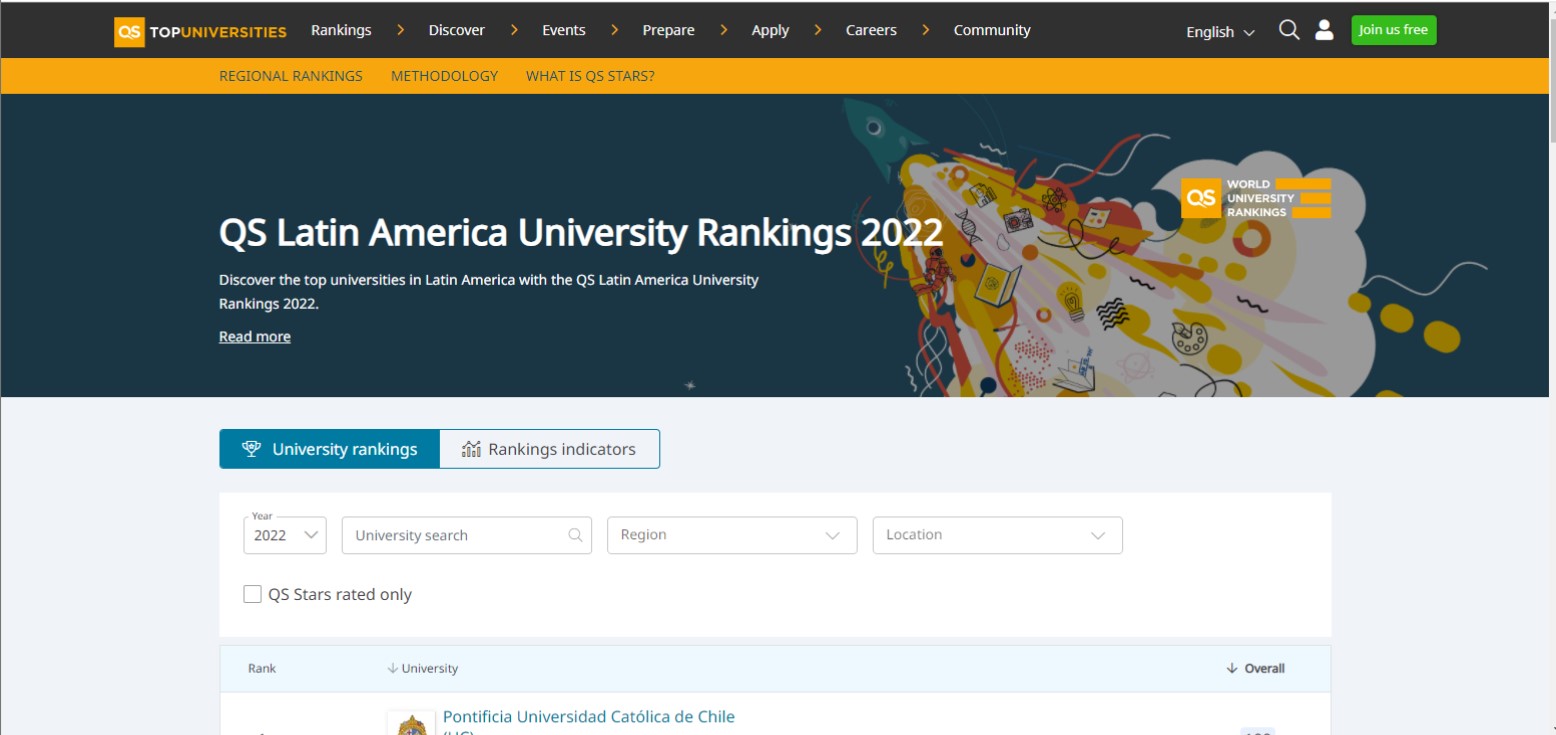Click Join us free button
Viewport: 1556px width, 735px height.
pyautogui.click(x=1394, y=30)
